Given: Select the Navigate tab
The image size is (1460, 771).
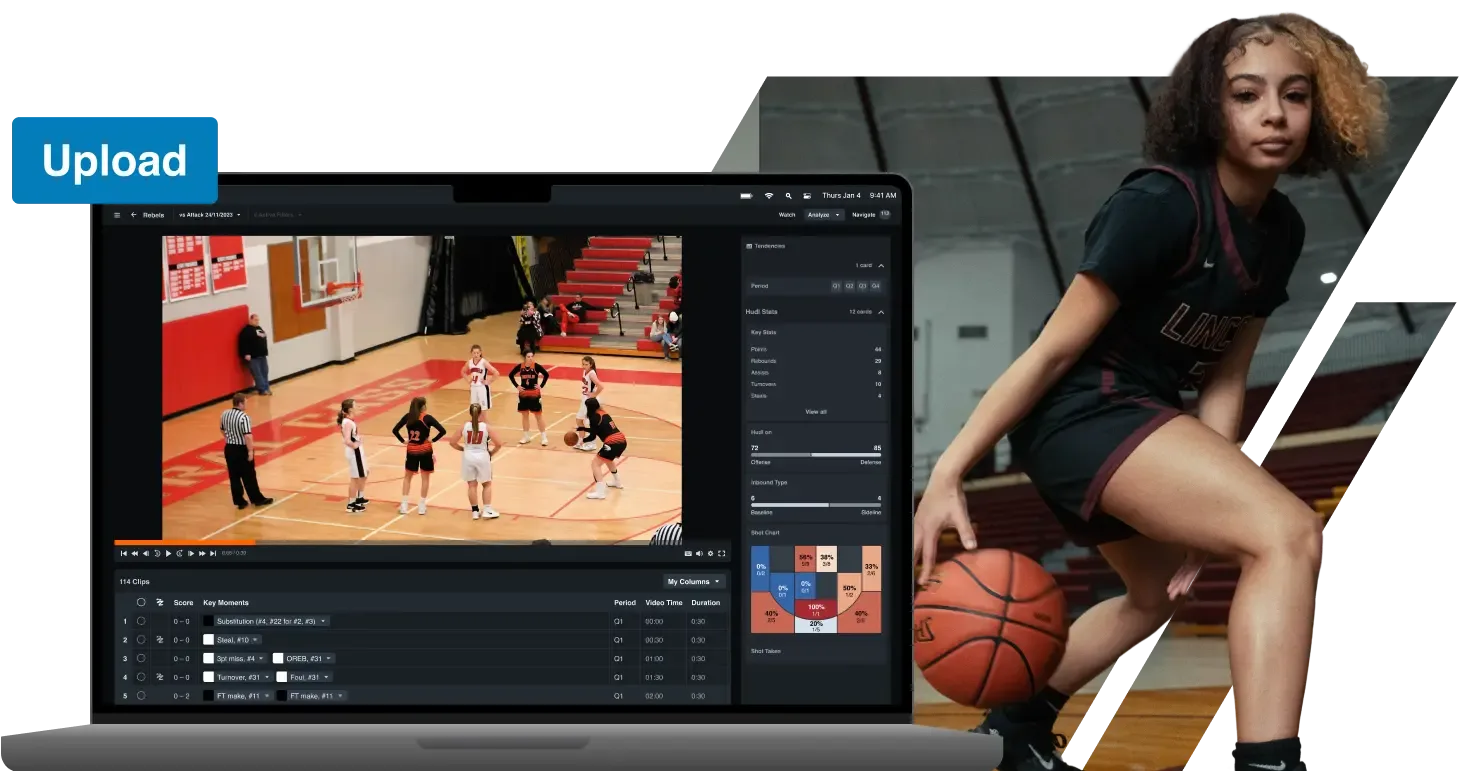Looking at the screenshot, I should tap(862, 214).
